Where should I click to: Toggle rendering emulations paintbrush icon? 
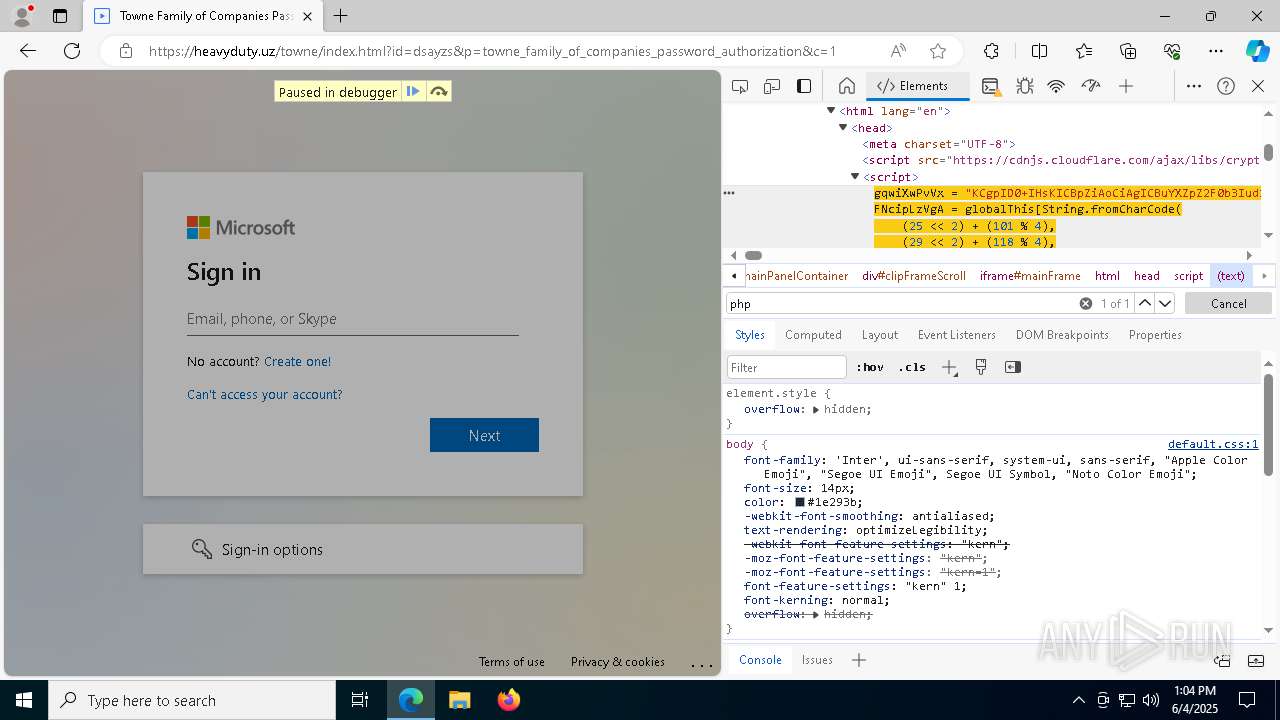(981, 367)
